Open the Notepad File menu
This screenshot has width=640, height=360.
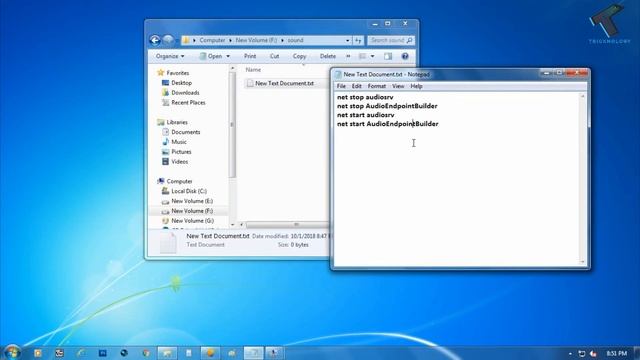(x=341, y=86)
